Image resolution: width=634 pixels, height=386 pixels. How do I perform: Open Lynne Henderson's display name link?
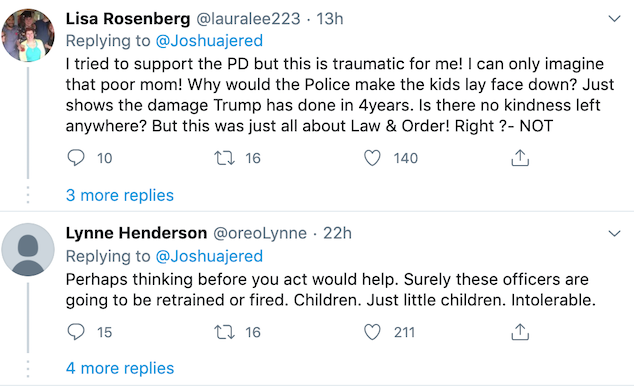[x=136, y=233]
